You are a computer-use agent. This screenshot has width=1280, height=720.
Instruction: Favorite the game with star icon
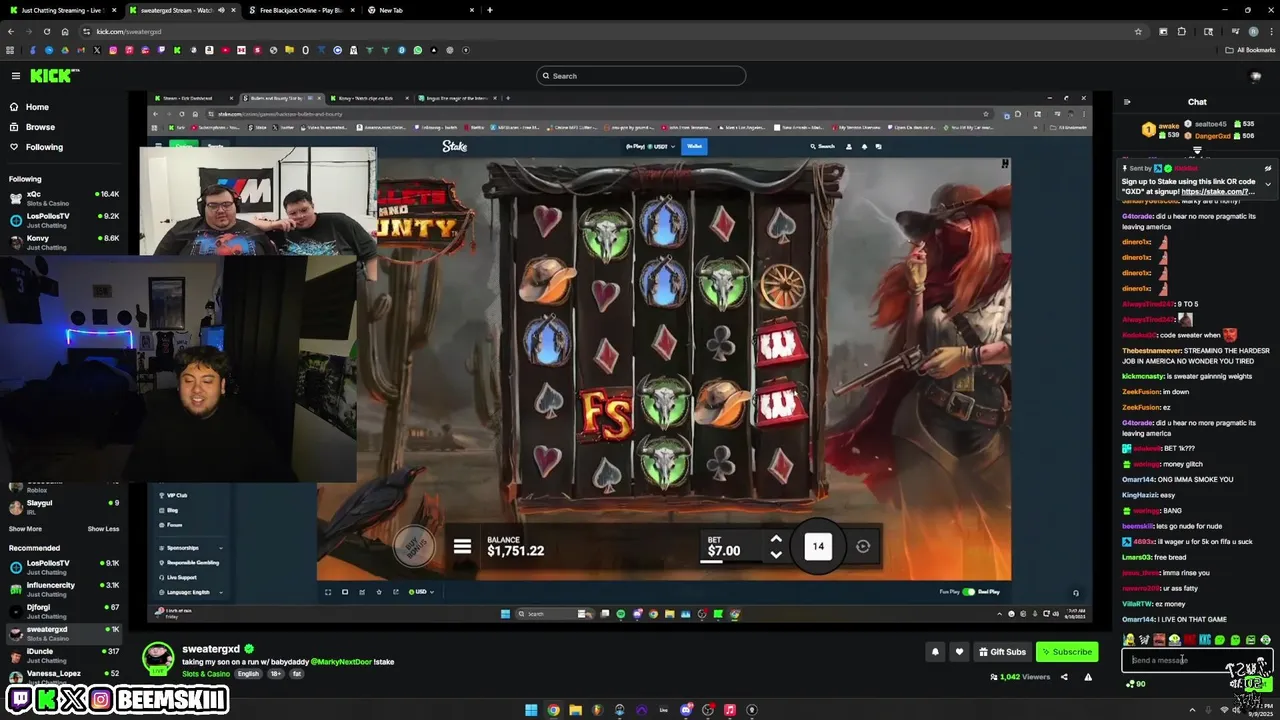pyautogui.click(x=379, y=592)
